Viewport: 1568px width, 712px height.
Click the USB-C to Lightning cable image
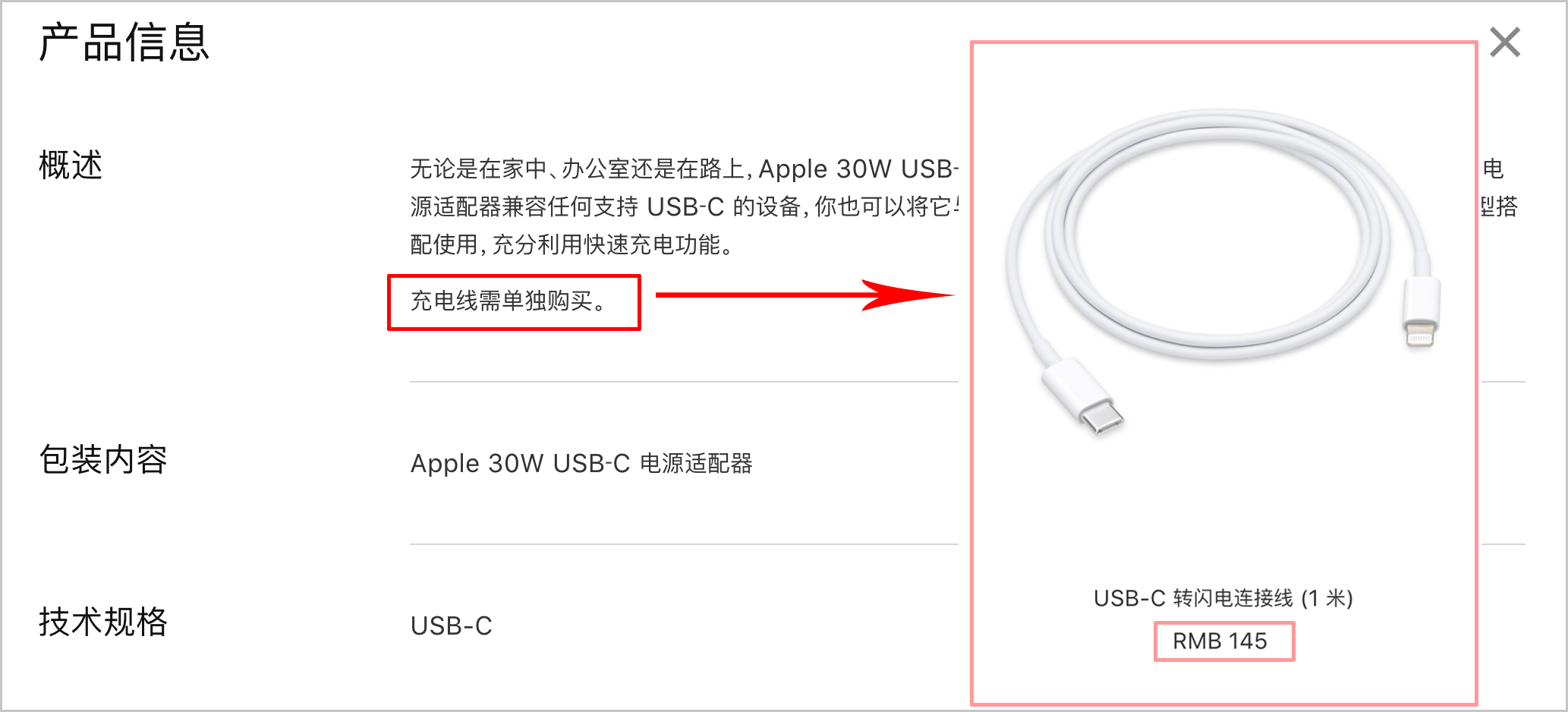coord(1223,272)
